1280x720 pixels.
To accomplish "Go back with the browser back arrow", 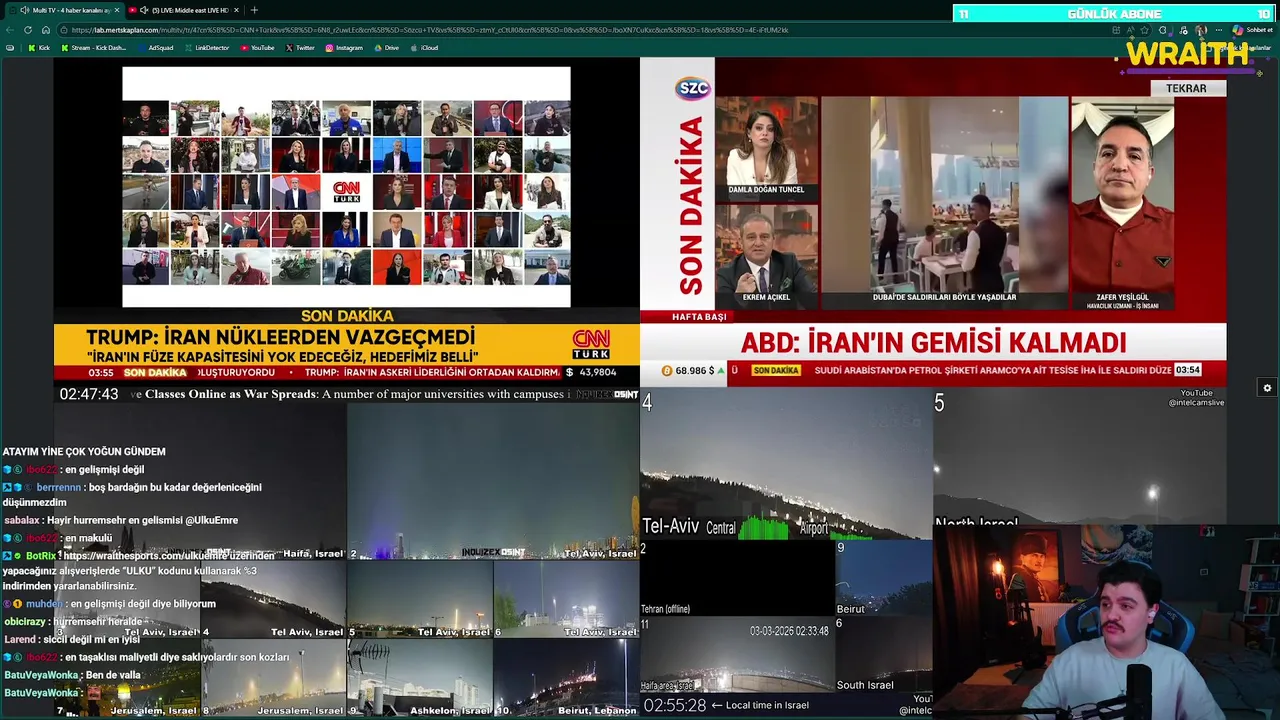I will (11, 30).
